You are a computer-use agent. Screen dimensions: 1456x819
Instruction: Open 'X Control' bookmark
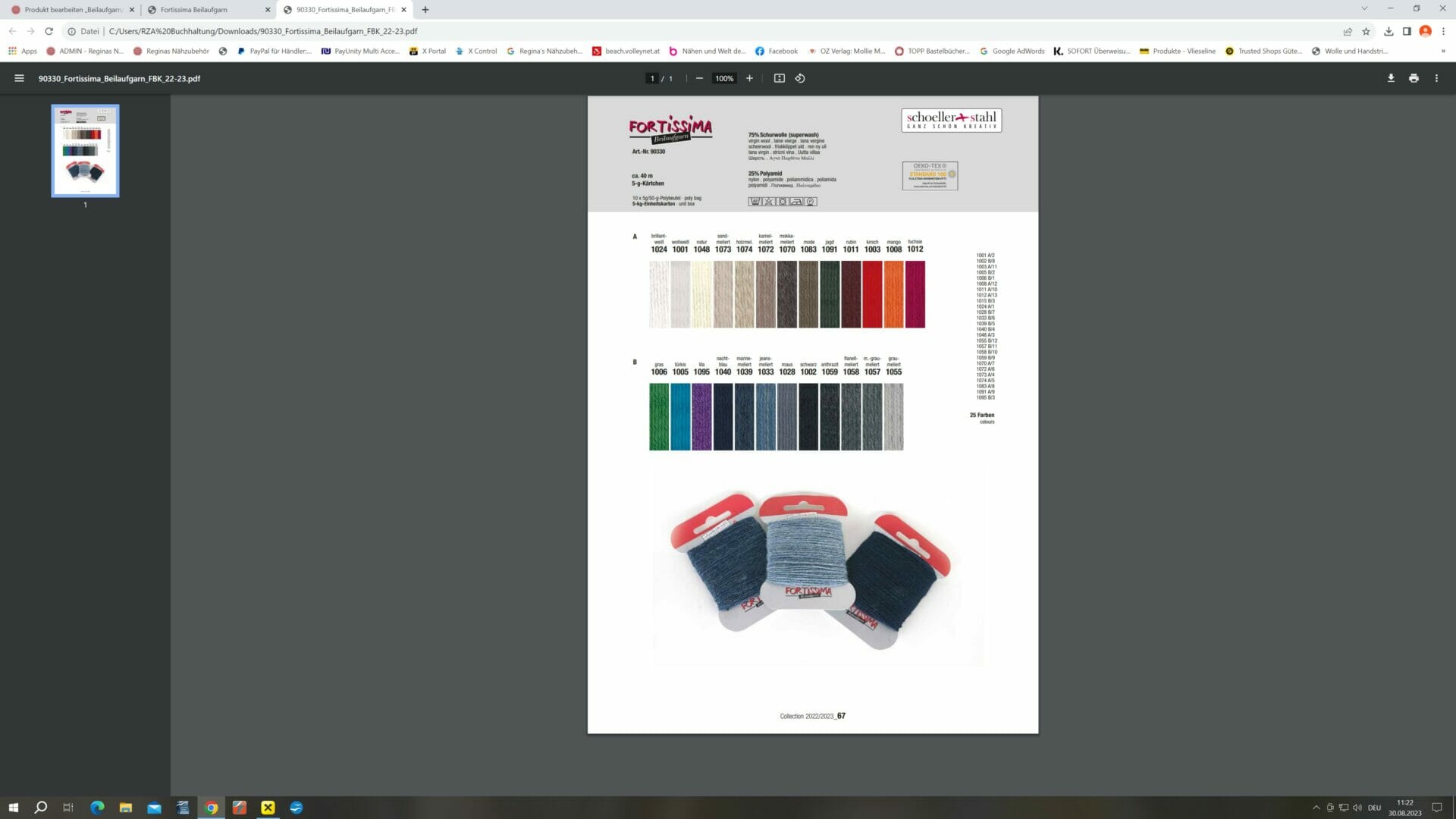pyautogui.click(x=476, y=51)
